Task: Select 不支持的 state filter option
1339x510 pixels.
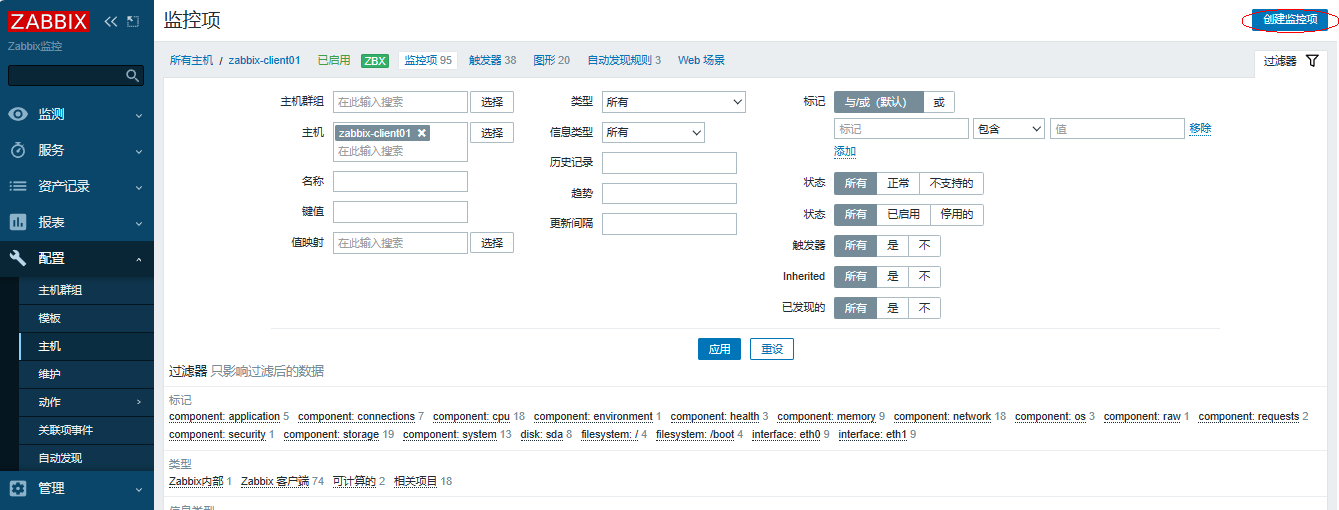Action: 951,184
